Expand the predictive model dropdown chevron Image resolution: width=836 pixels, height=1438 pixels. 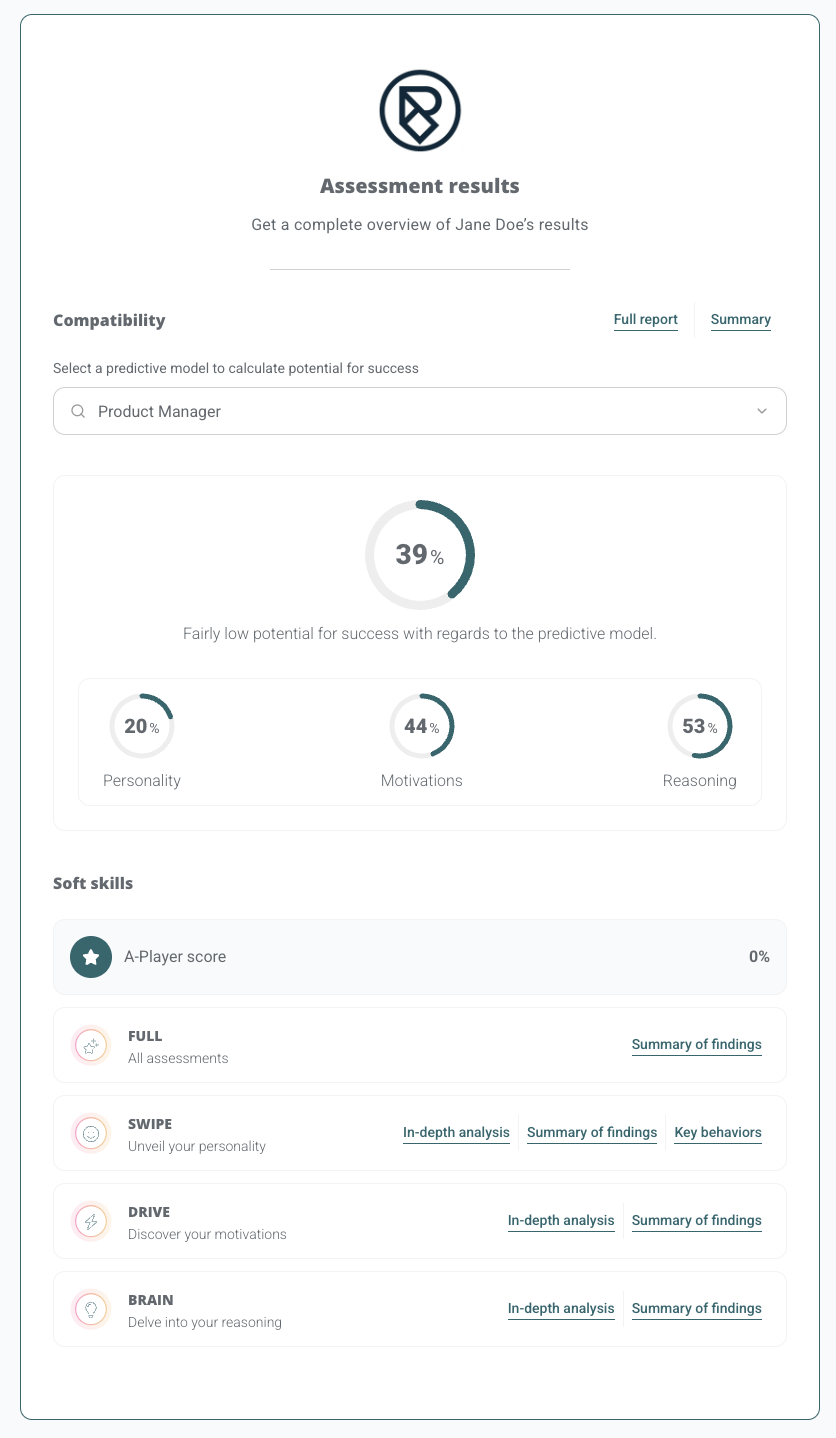point(762,412)
